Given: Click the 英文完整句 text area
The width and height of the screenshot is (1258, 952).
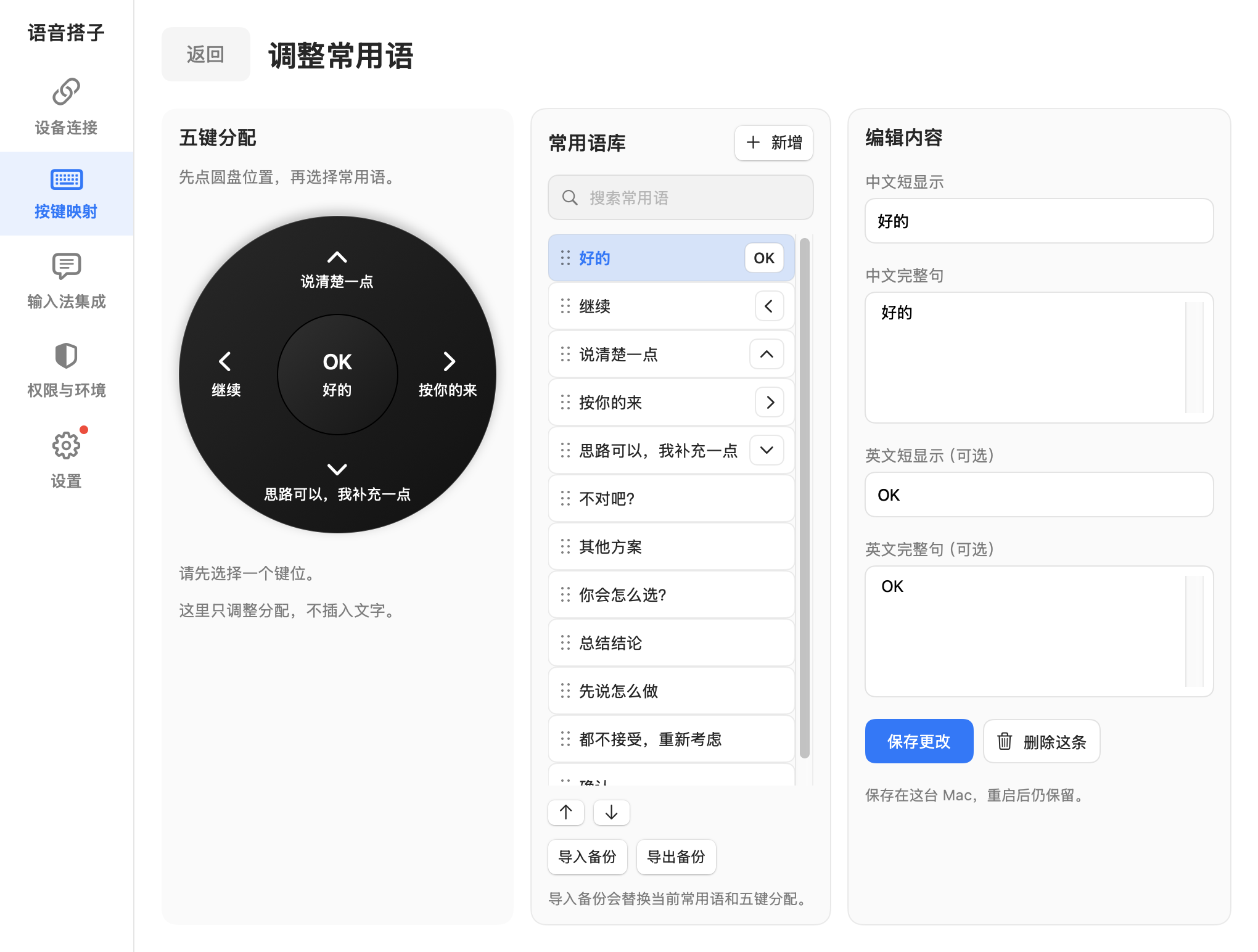Looking at the screenshot, I should coord(1039,631).
